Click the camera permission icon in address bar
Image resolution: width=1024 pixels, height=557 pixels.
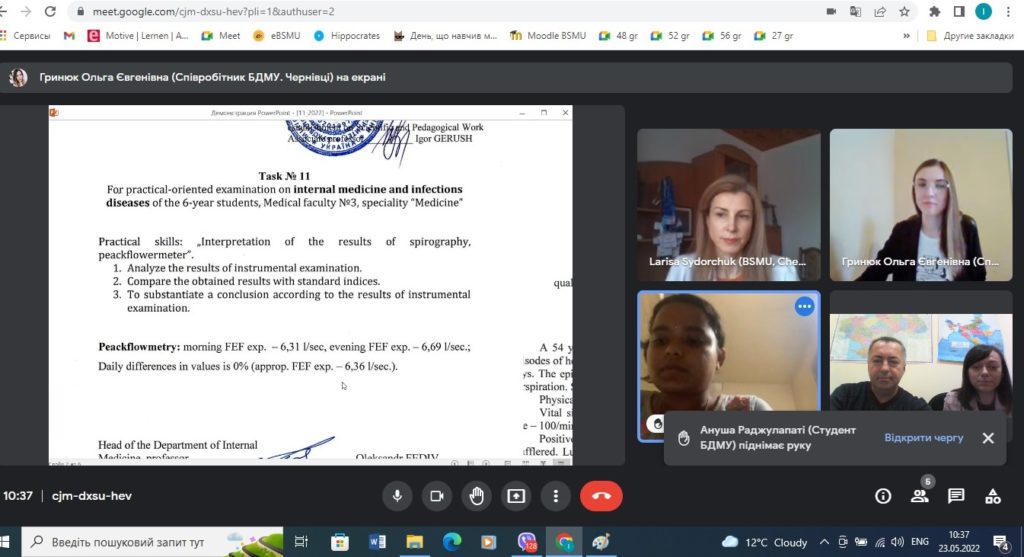(831, 12)
